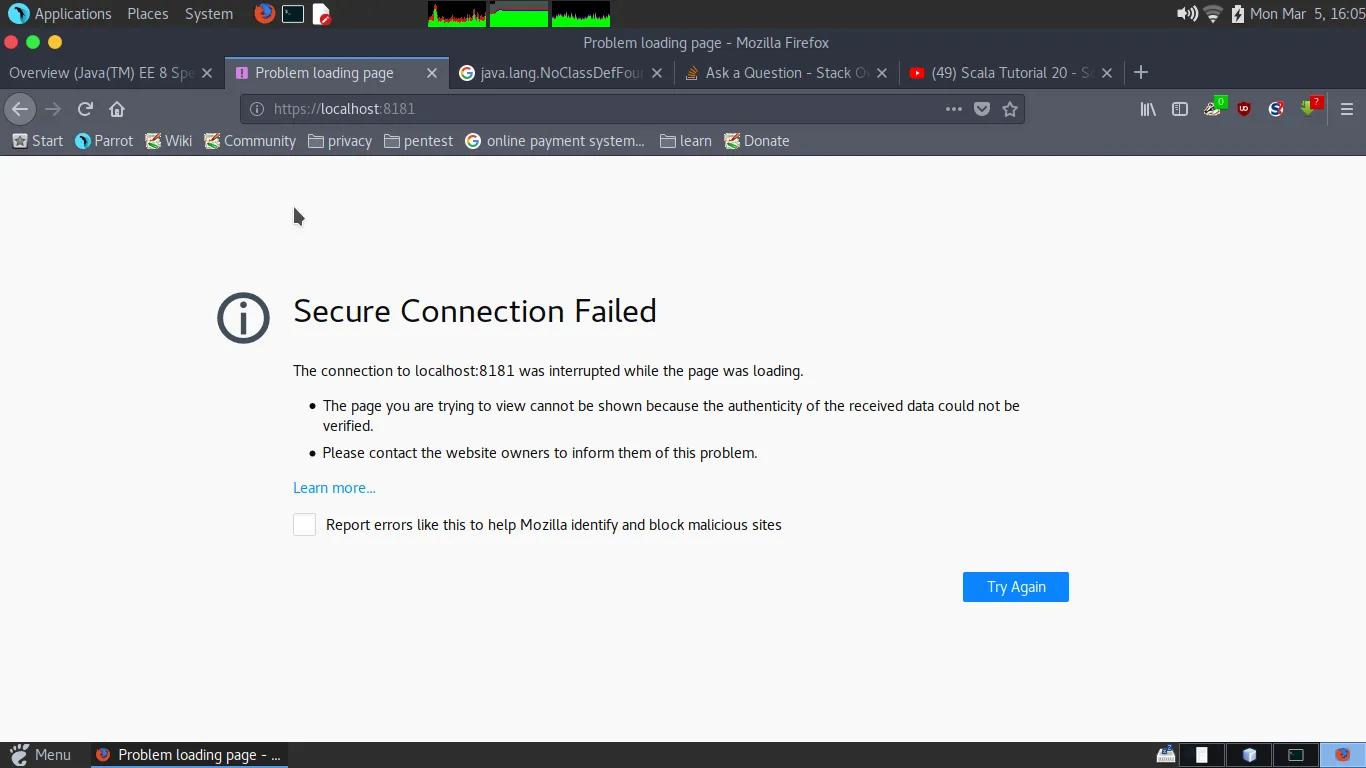Show the Library bookmarks and history

(x=1148, y=109)
